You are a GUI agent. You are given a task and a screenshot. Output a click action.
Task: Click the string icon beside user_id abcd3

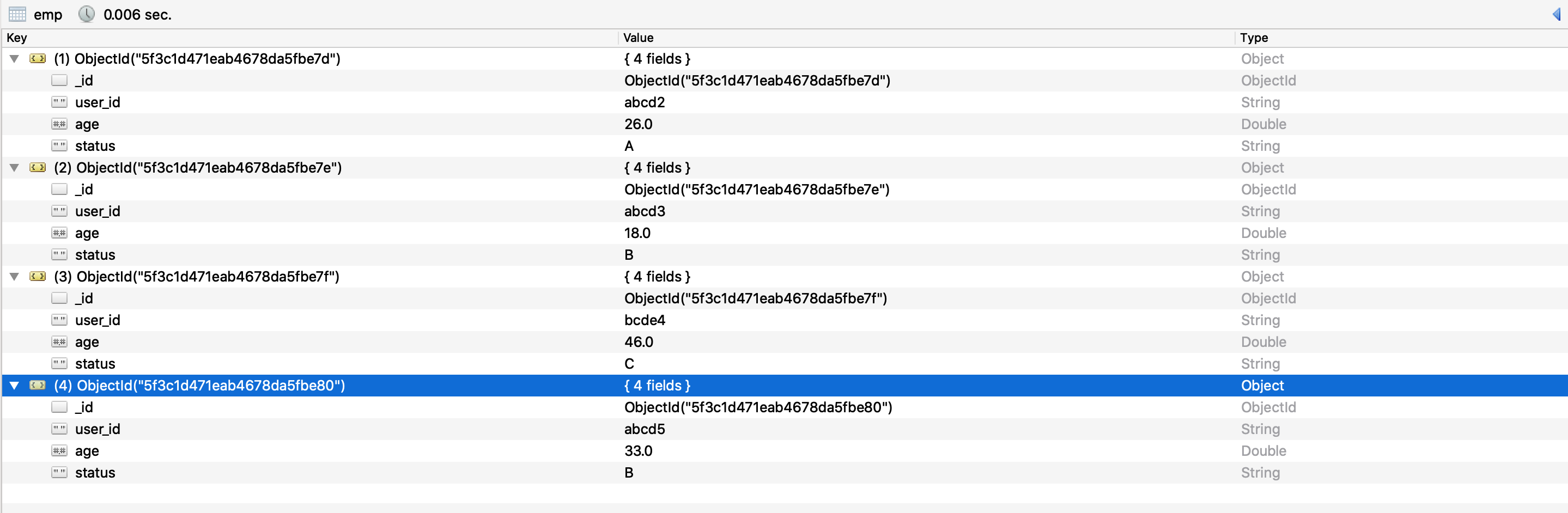pos(59,211)
